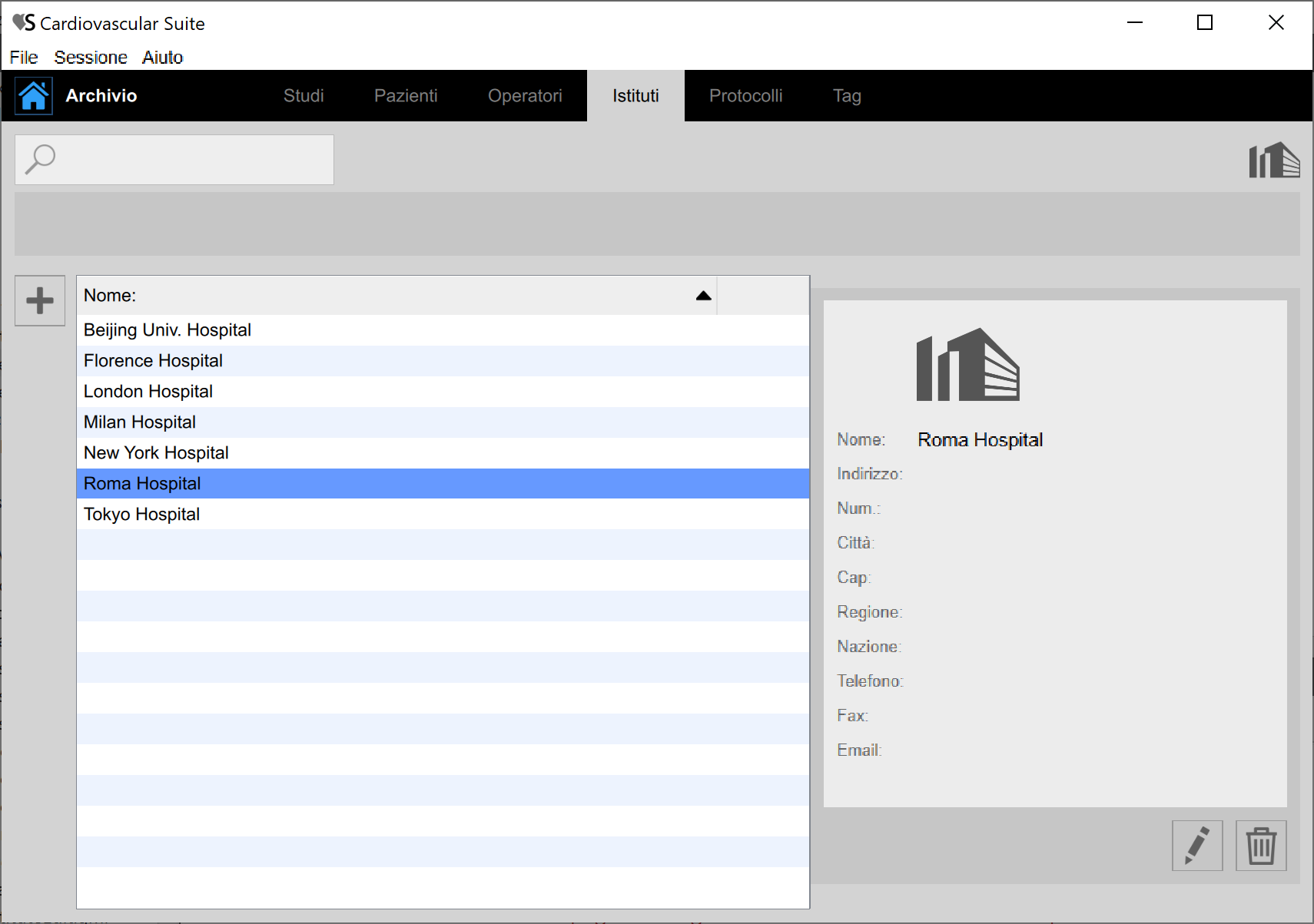
Task: Choose Tokyo Hospital from the list
Action: (x=142, y=515)
